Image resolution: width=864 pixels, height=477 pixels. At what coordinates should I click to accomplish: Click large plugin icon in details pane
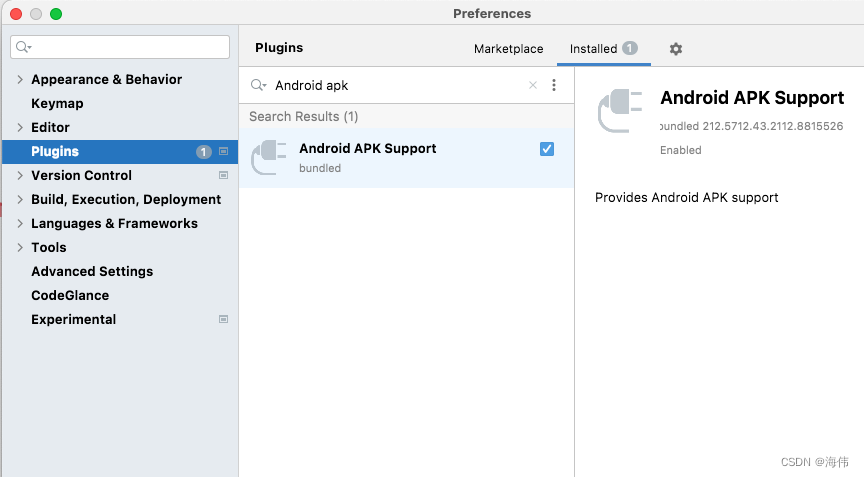point(620,111)
